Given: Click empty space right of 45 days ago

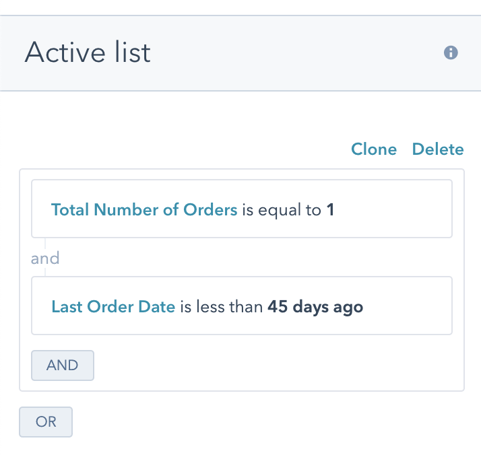Looking at the screenshot, I should point(407,306).
